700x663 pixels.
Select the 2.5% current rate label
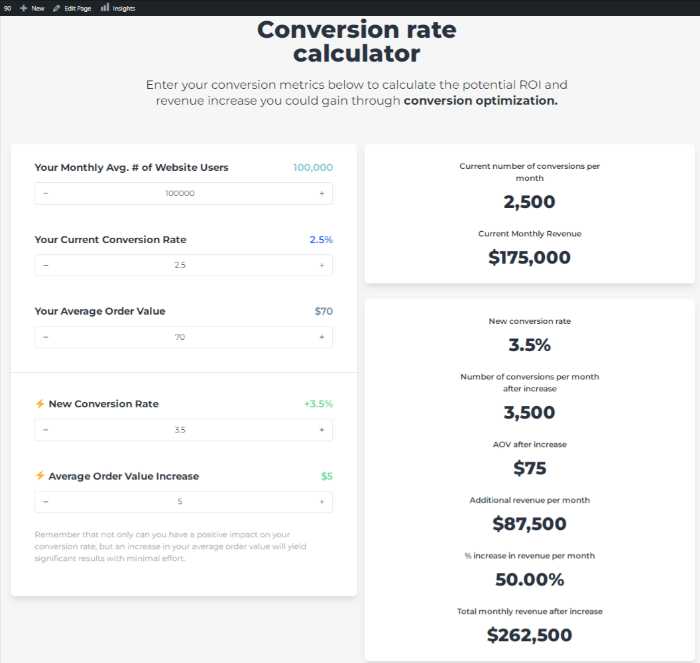tap(321, 240)
